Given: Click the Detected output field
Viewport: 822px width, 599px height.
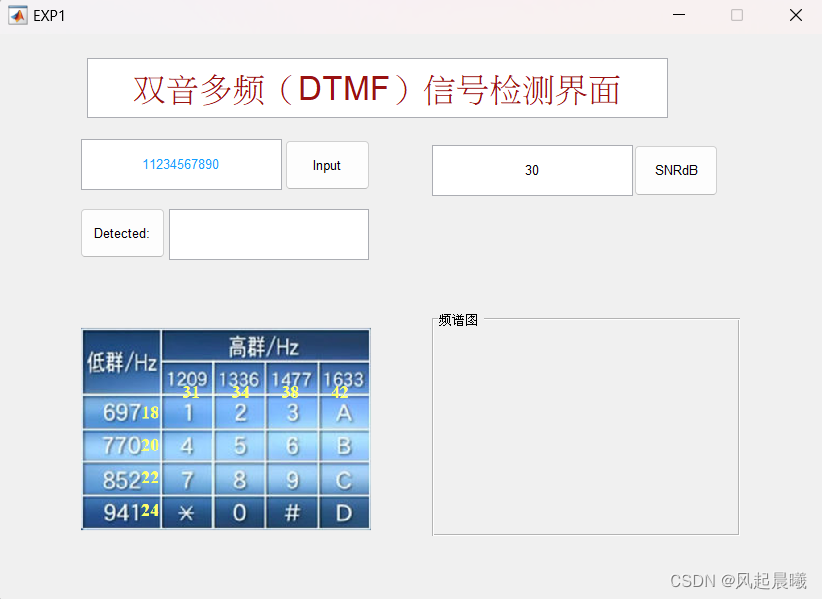Looking at the screenshot, I should click(x=268, y=234).
